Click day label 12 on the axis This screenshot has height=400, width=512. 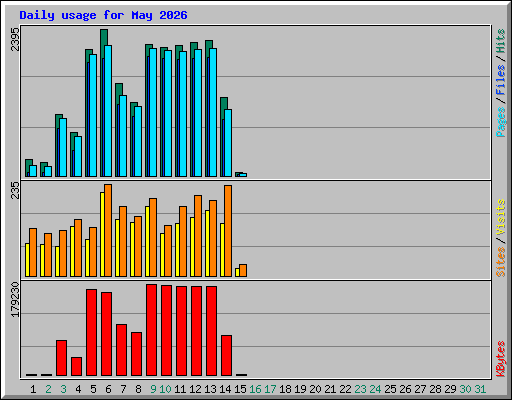pyautogui.click(x=195, y=389)
